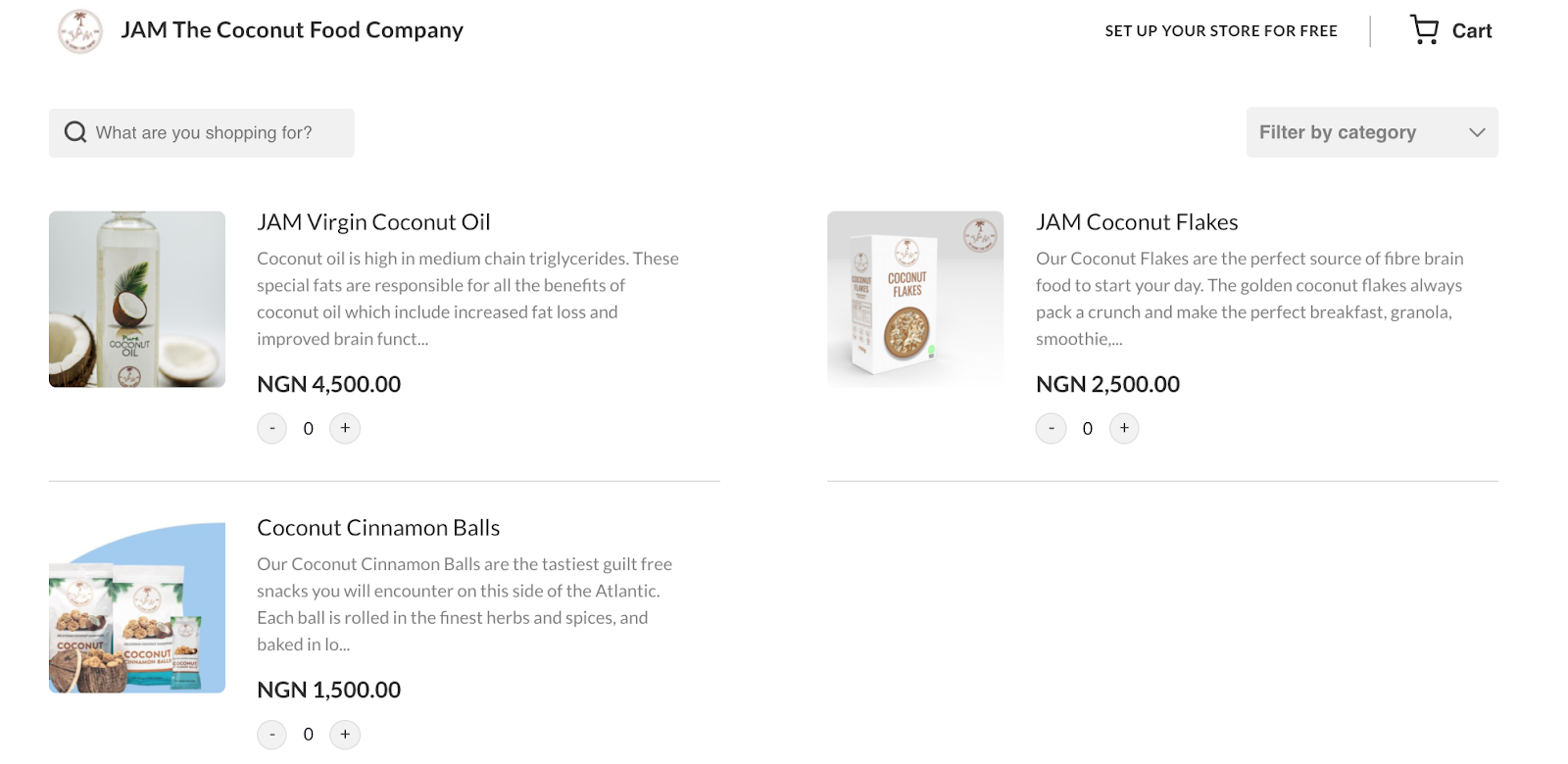Increase JAM Virgin Coconut Oil quantity
This screenshot has height=764, width=1568.
(345, 428)
